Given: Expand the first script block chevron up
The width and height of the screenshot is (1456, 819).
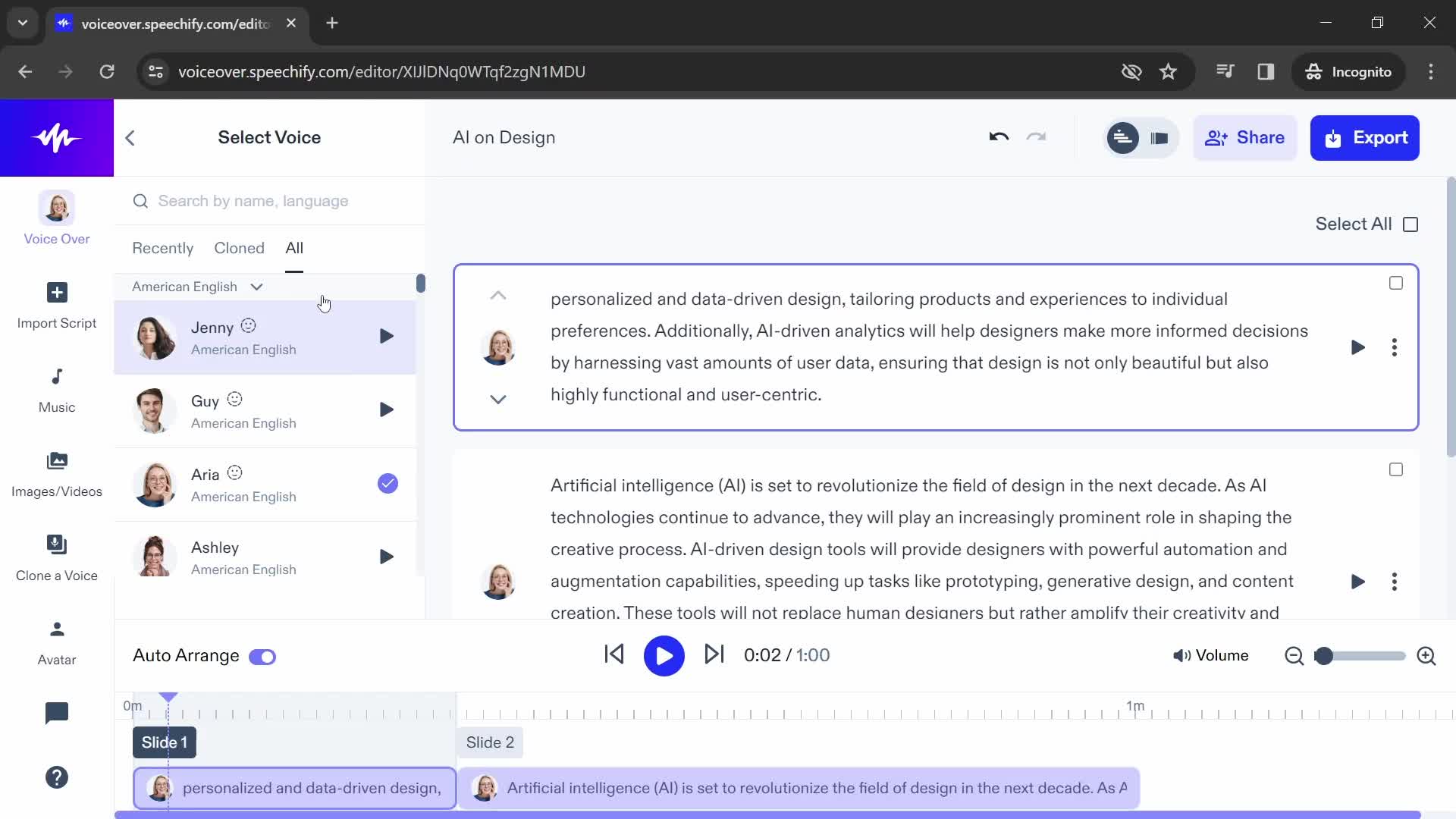Looking at the screenshot, I should coord(499,294).
